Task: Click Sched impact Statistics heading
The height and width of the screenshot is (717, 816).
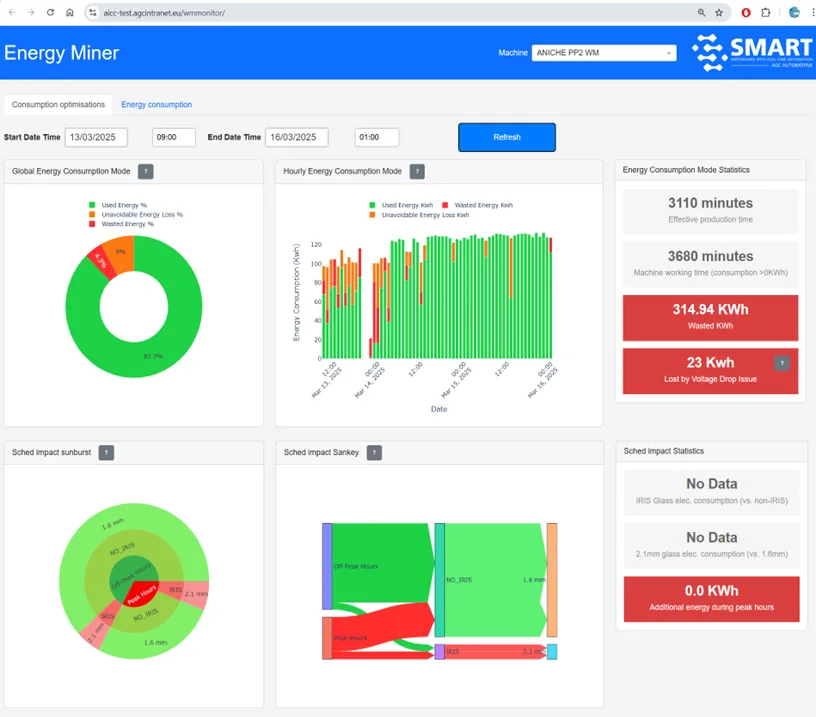Action: pos(664,451)
